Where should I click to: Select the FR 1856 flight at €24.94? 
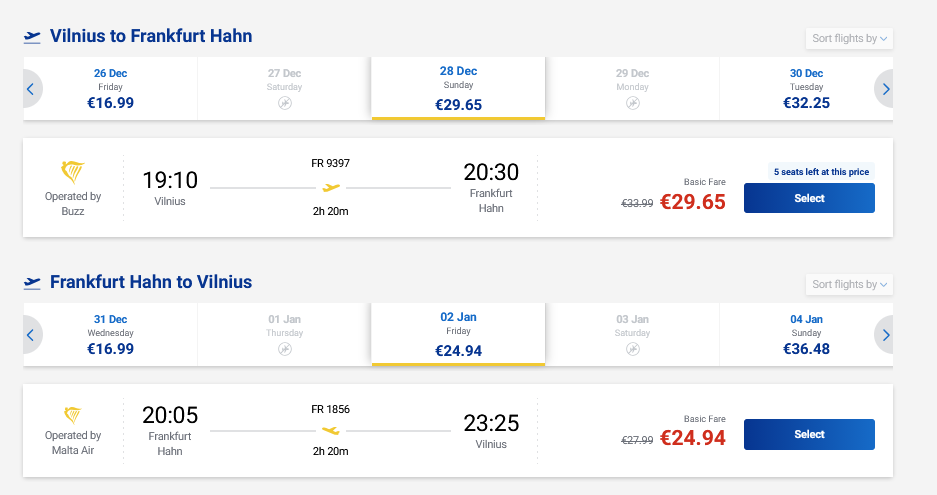coord(809,434)
